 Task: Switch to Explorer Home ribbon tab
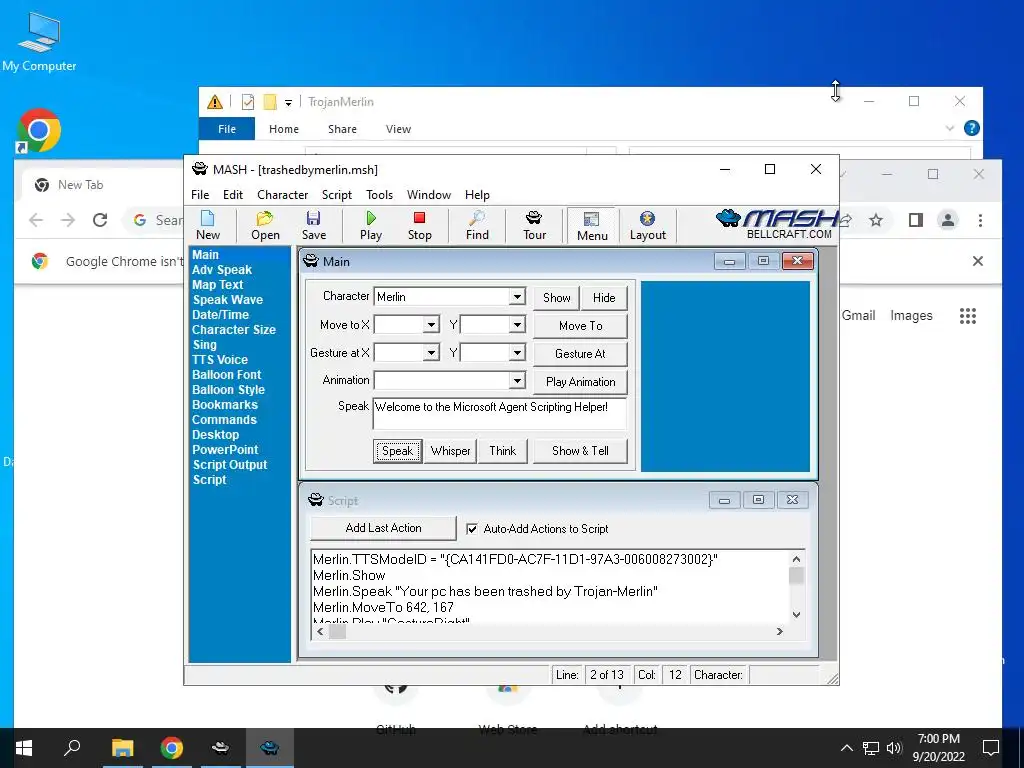pos(283,129)
